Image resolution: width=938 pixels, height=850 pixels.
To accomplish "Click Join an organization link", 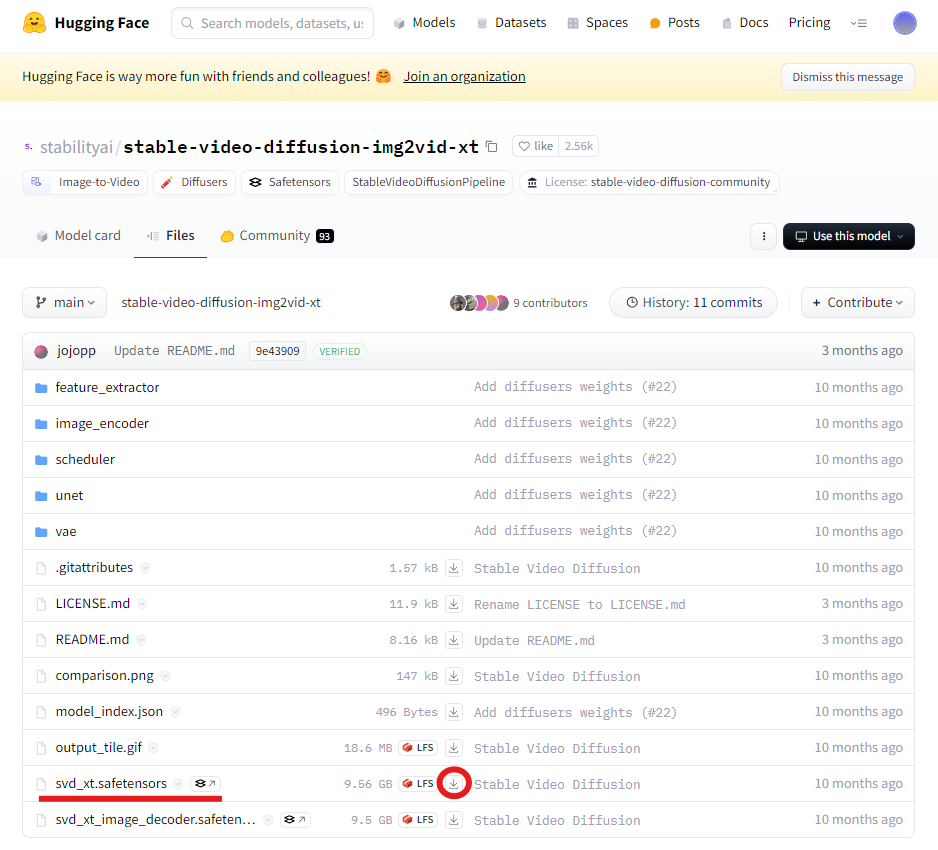I will point(464,77).
